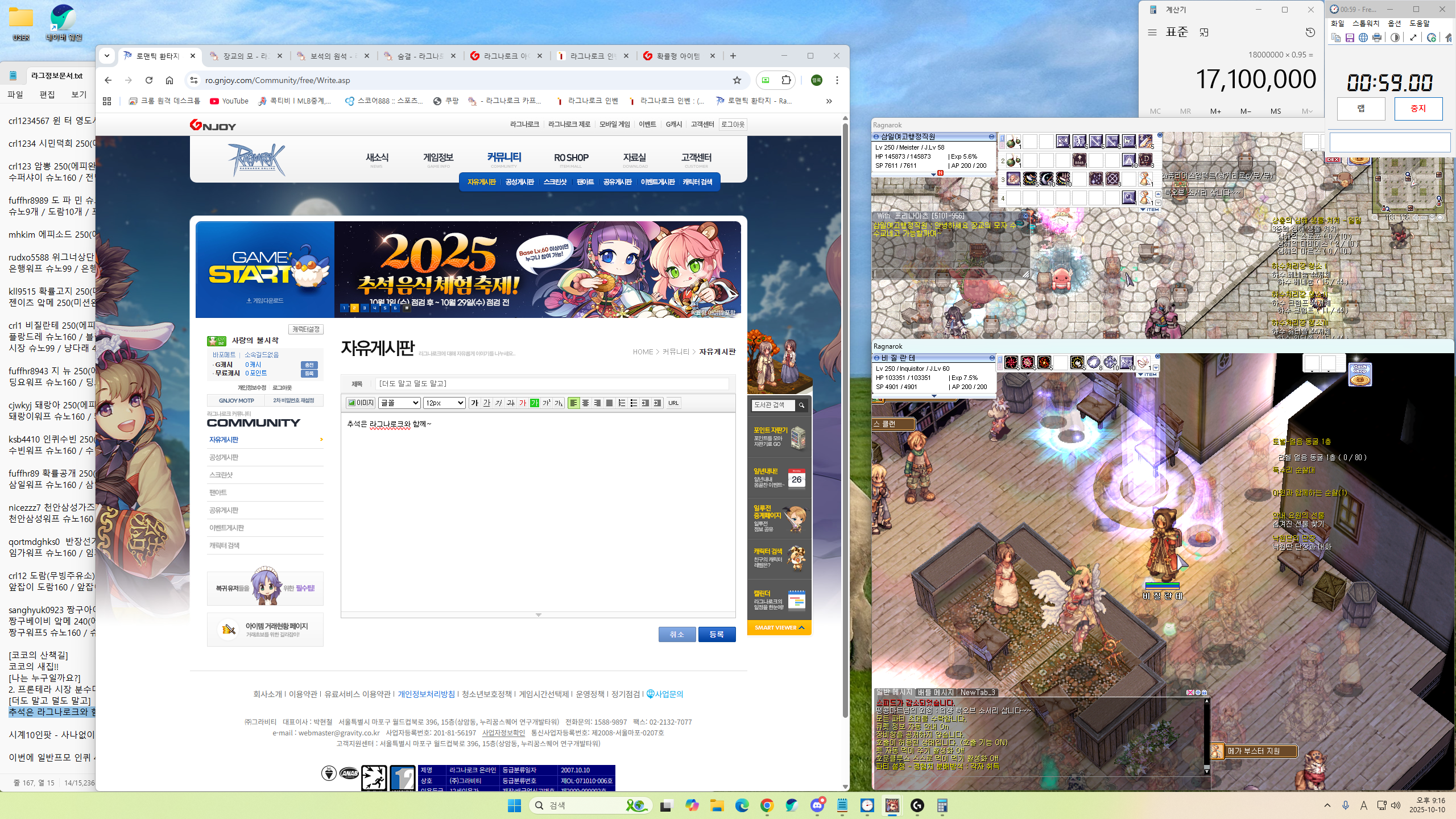Insert image with 이미지 button
This screenshot has width=1456, height=819.
pyautogui.click(x=361, y=403)
